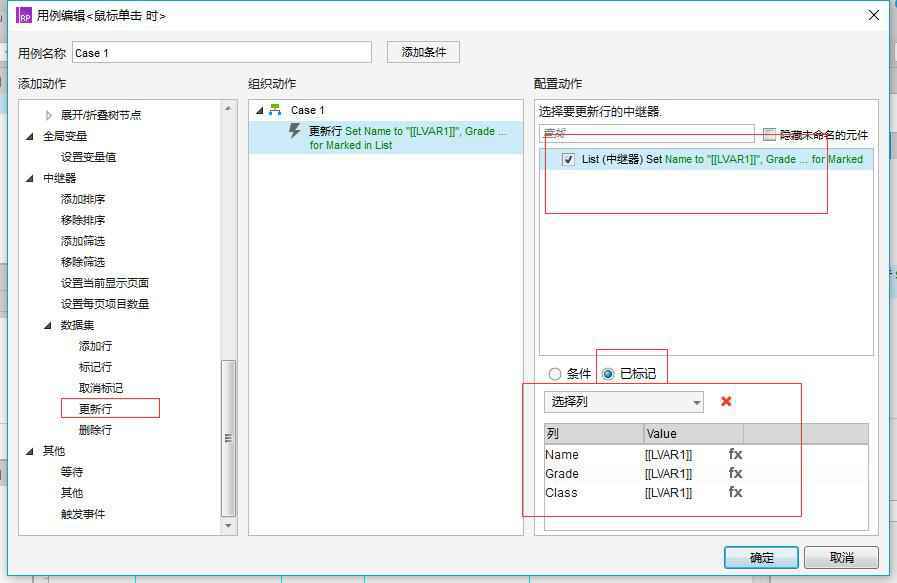Collapse the 其他 group
Image resolution: width=897 pixels, height=583 pixels.
coord(30,451)
